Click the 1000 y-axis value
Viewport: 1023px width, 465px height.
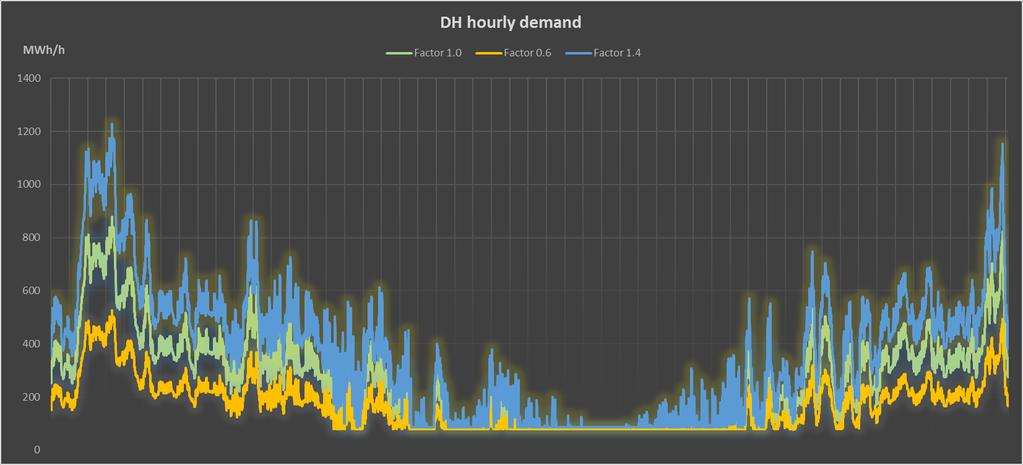tap(30, 185)
